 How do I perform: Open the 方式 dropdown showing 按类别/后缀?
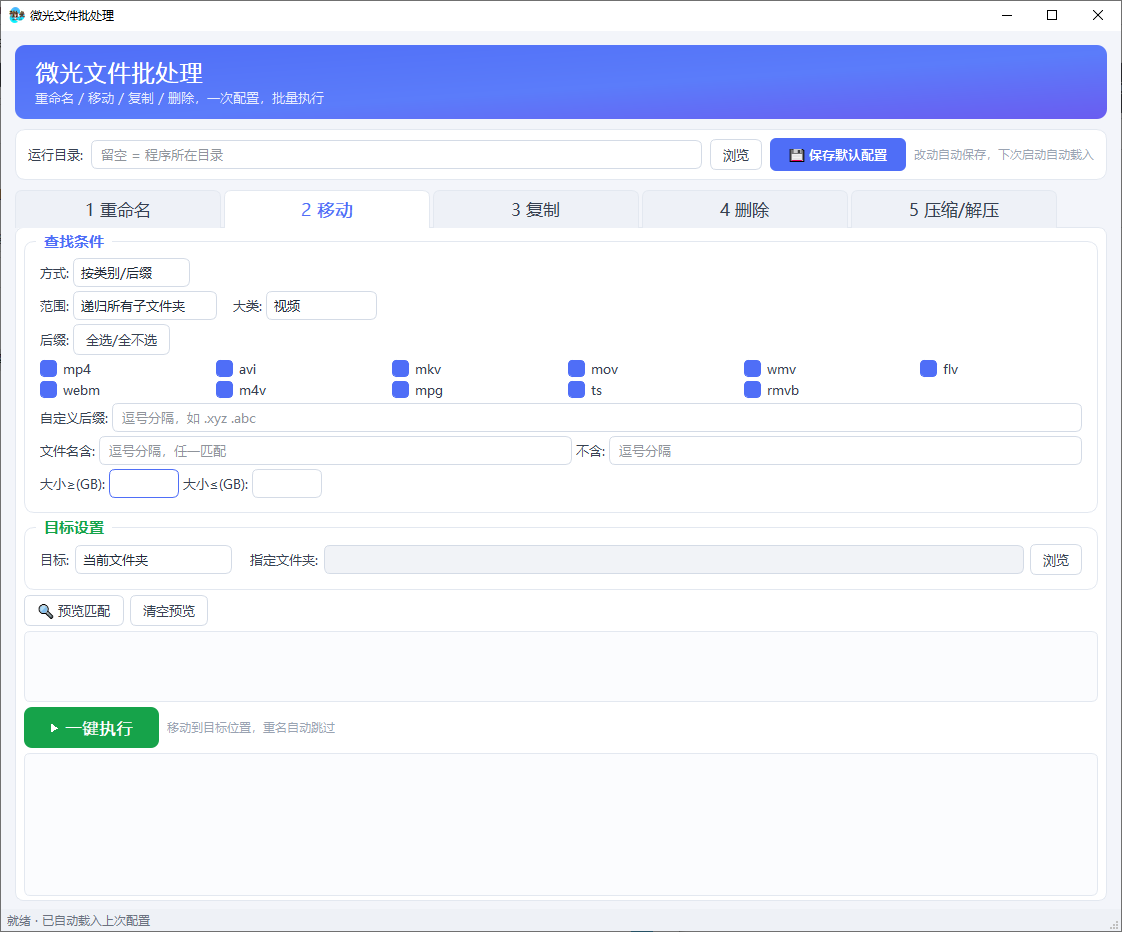[132, 273]
